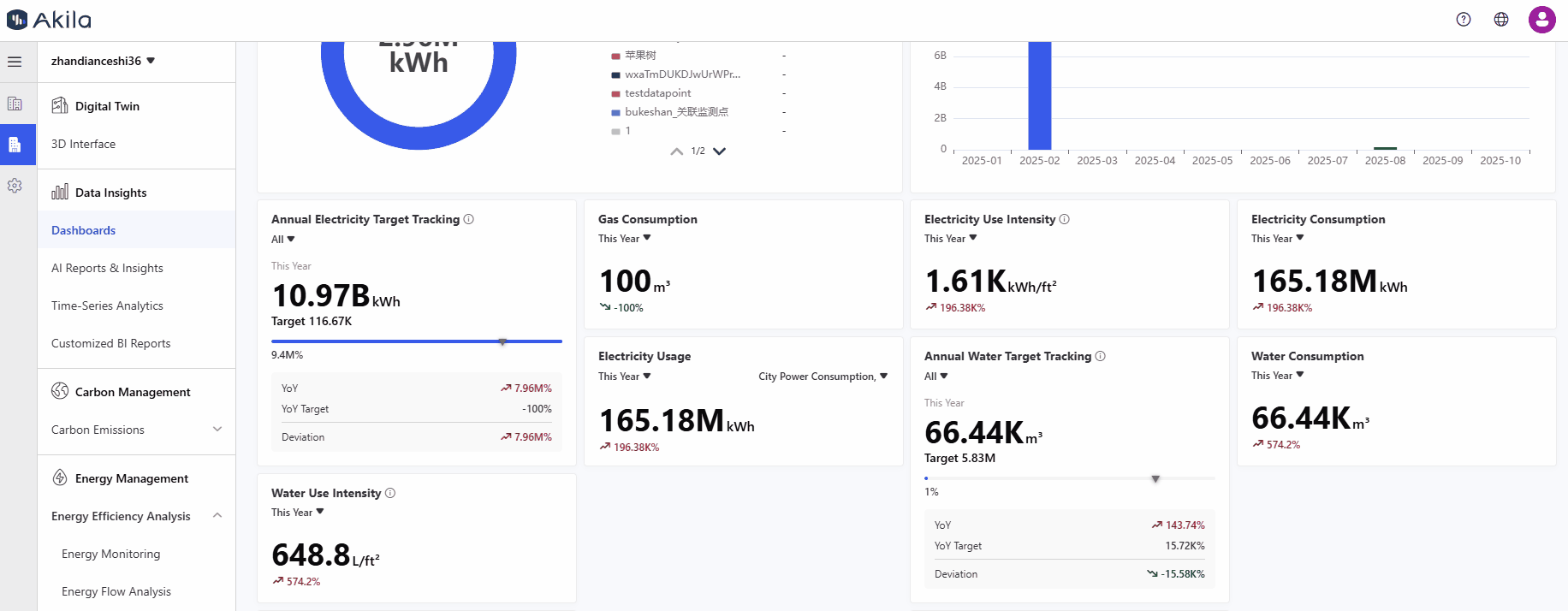This screenshot has height=611, width=1568.
Task: Open the zhandianceshi36 site dropdown
Action: coord(103,61)
